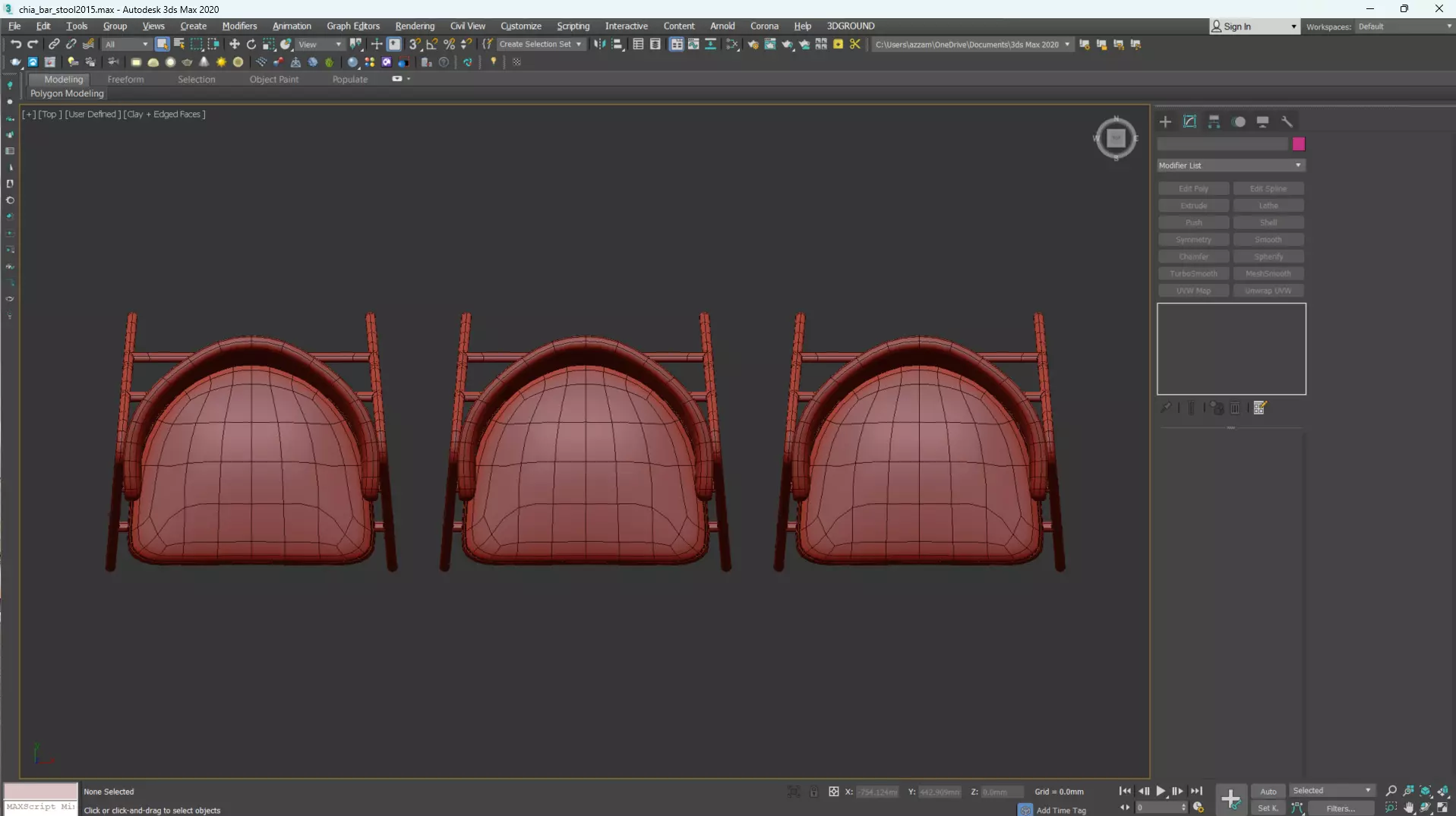Expand Create Selection Set dropdown
Screen dimensions: 1456x816
click(x=540, y=44)
